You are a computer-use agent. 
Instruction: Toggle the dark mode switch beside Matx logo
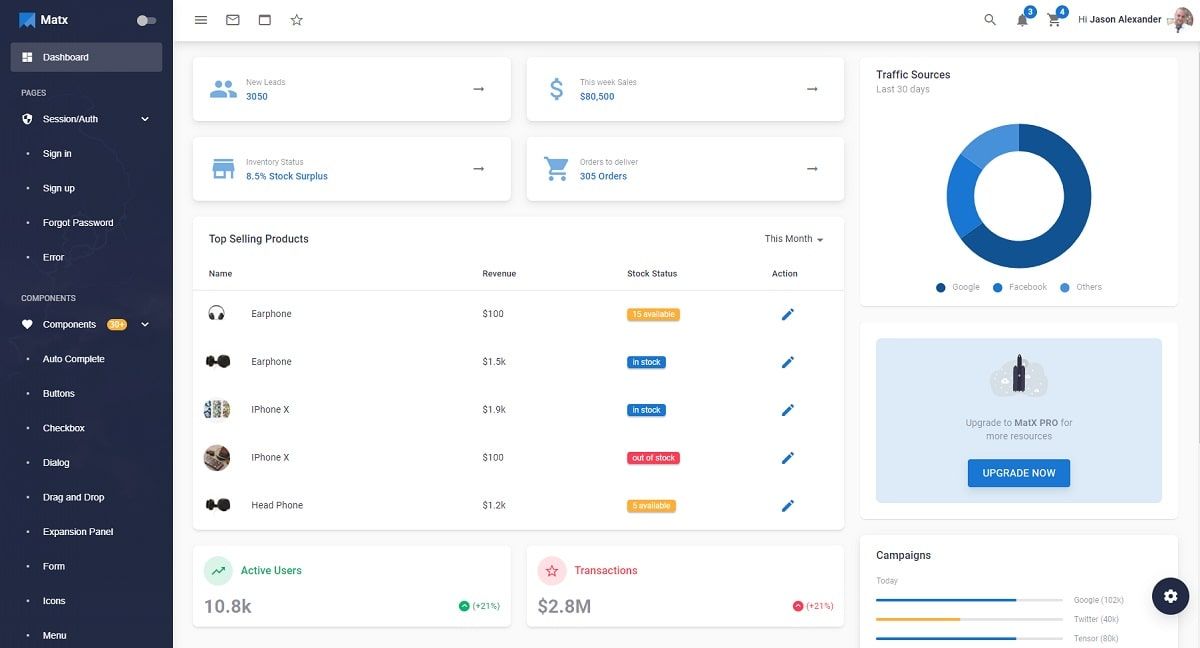(x=143, y=19)
